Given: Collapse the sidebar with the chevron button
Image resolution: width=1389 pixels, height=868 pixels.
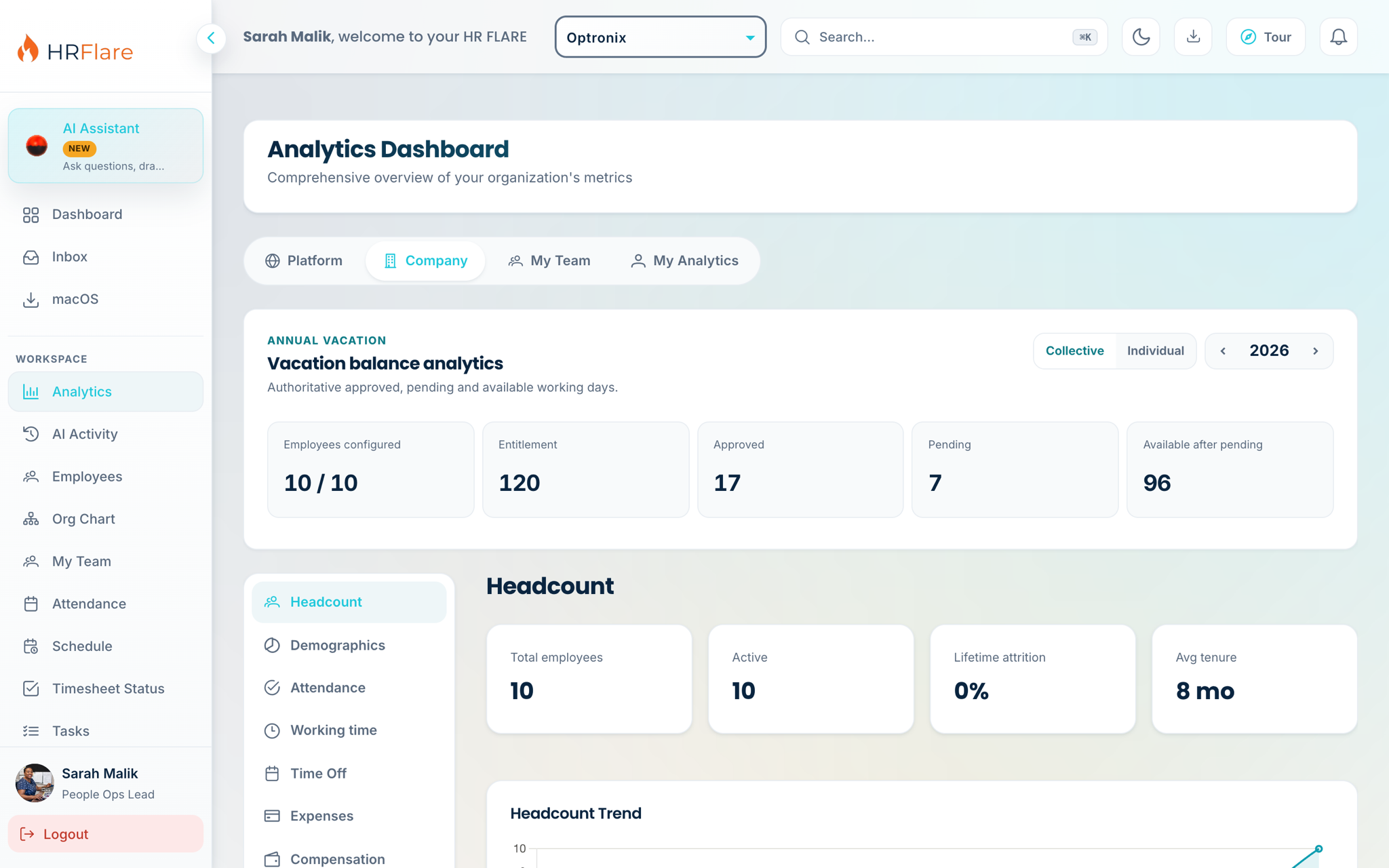Looking at the screenshot, I should point(211,38).
